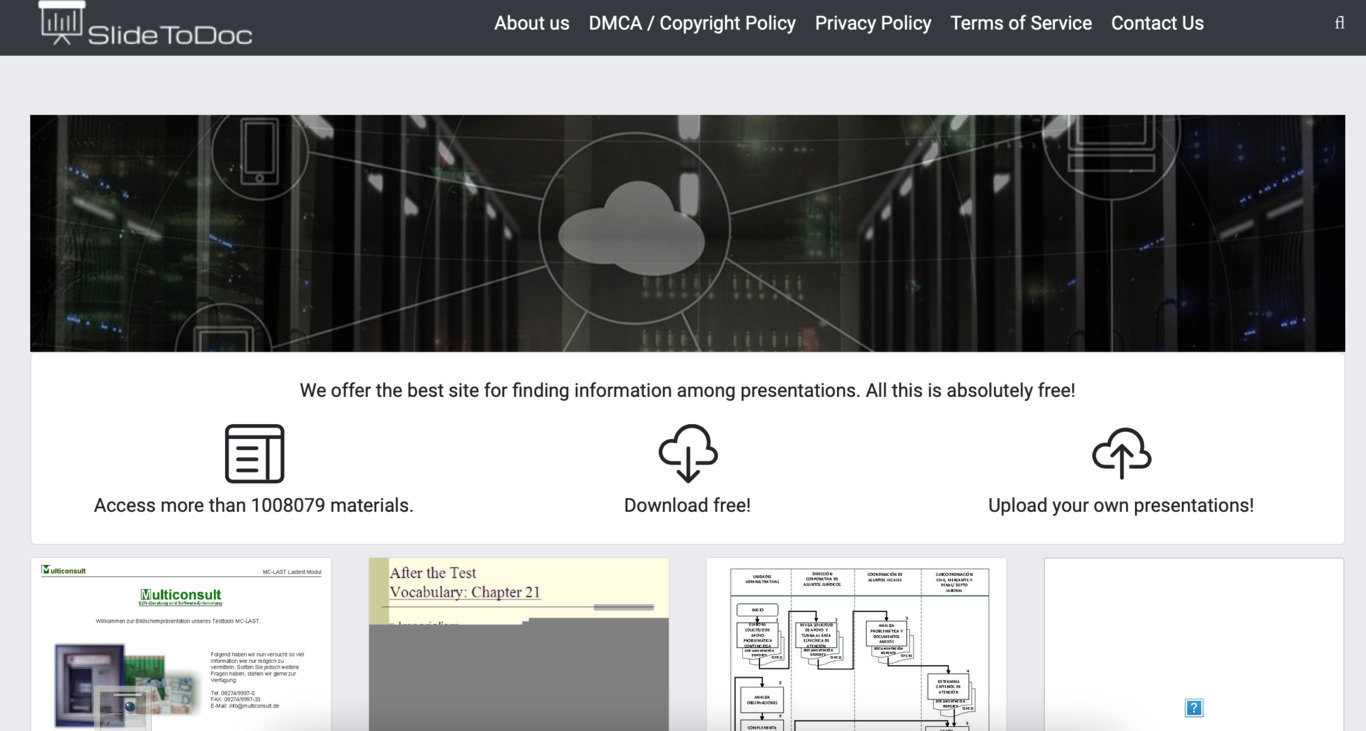Click the 'We offer the best site' tagline
The width and height of the screenshot is (1366, 731).
tap(687, 390)
